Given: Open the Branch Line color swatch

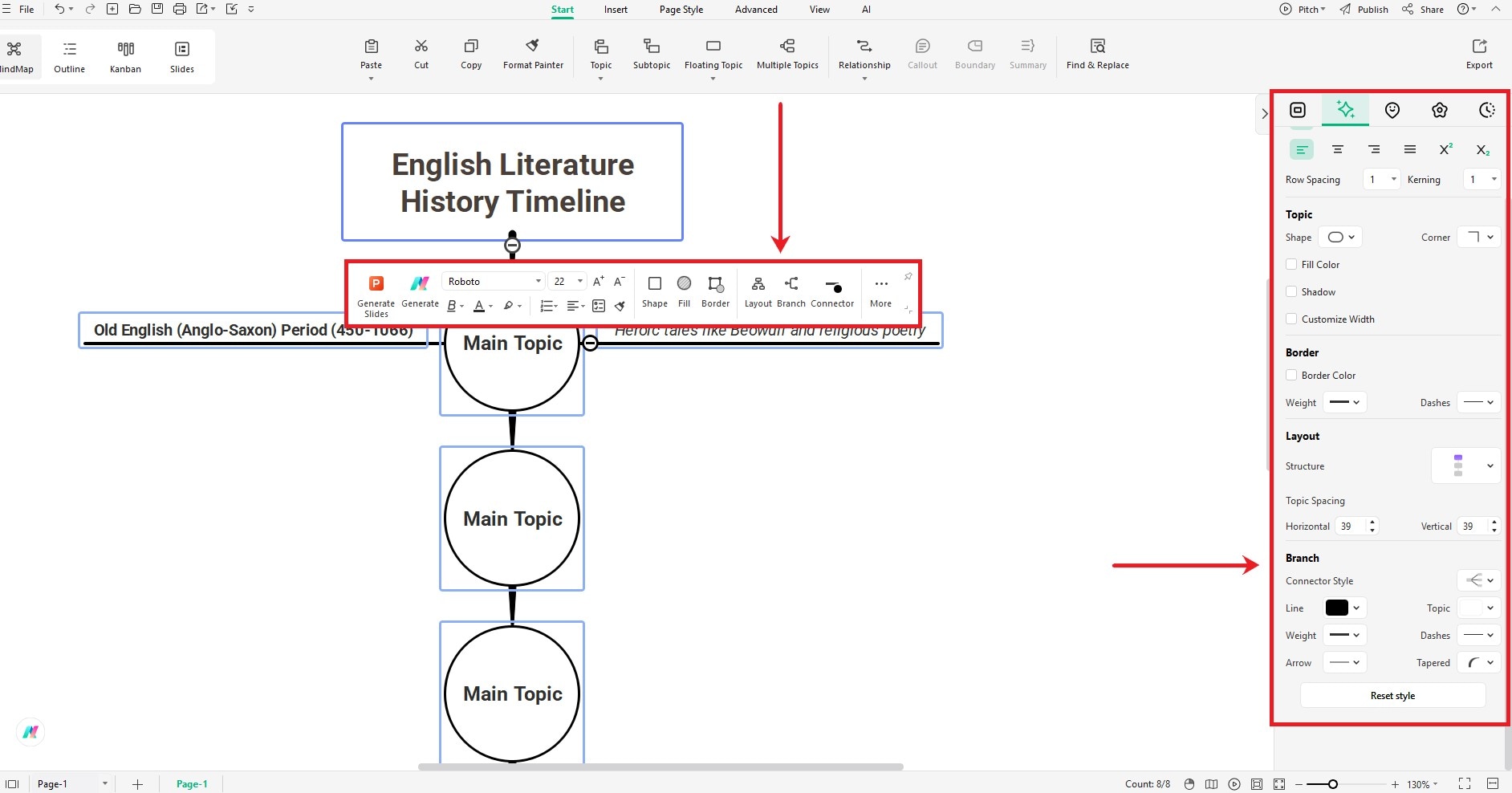Looking at the screenshot, I should click(1344, 608).
